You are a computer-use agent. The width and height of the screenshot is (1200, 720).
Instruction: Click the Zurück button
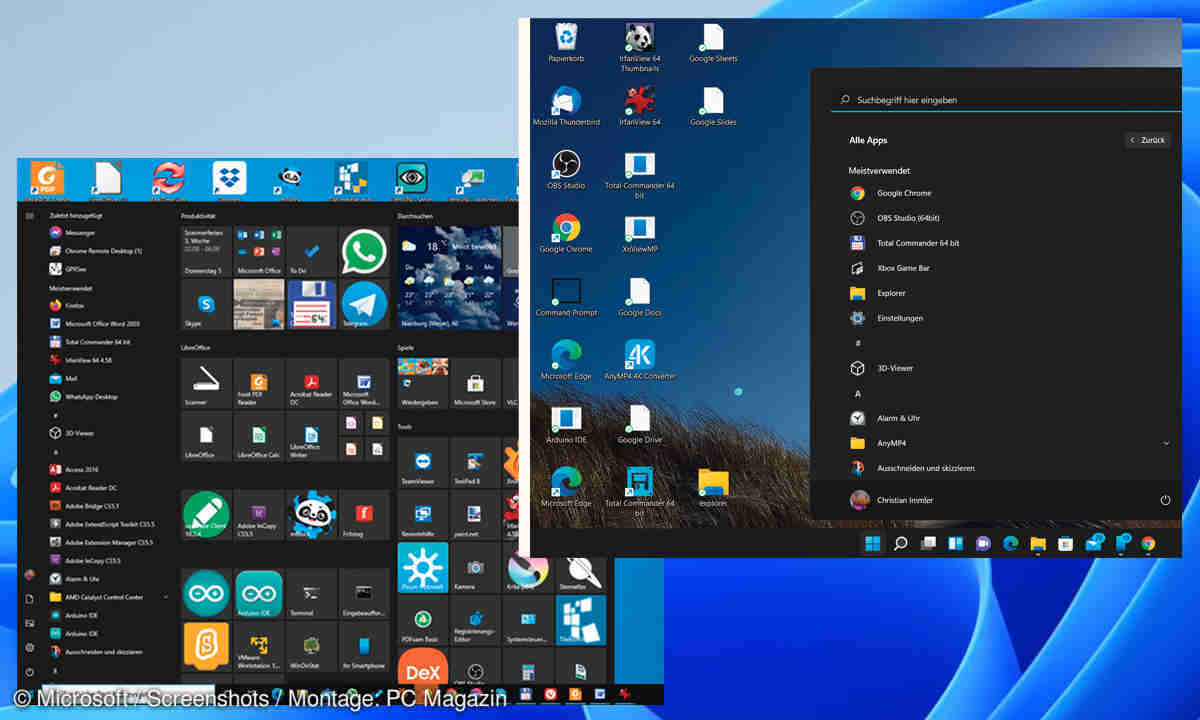[x=1148, y=141]
